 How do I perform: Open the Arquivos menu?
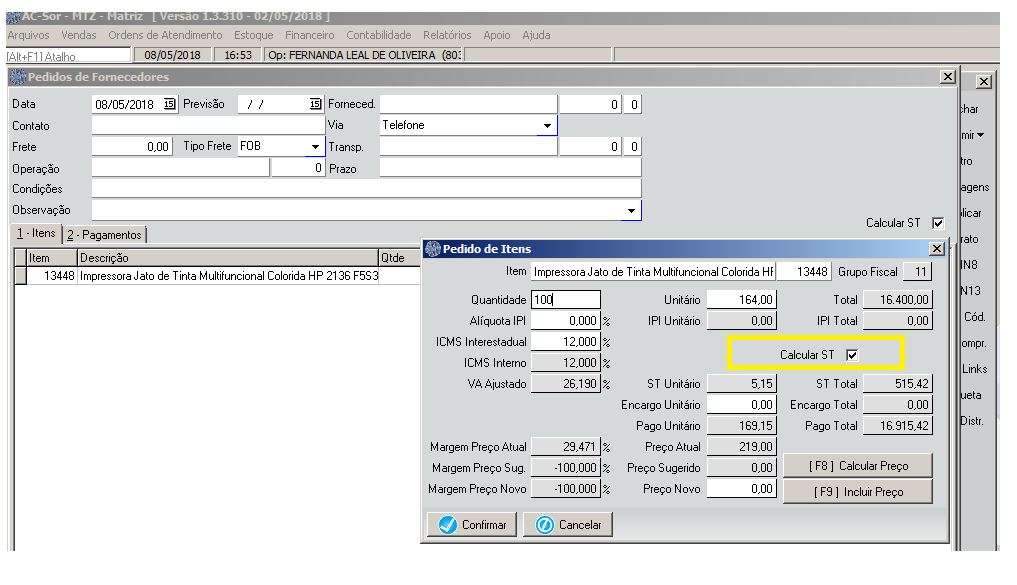click(x=29, y=35)
